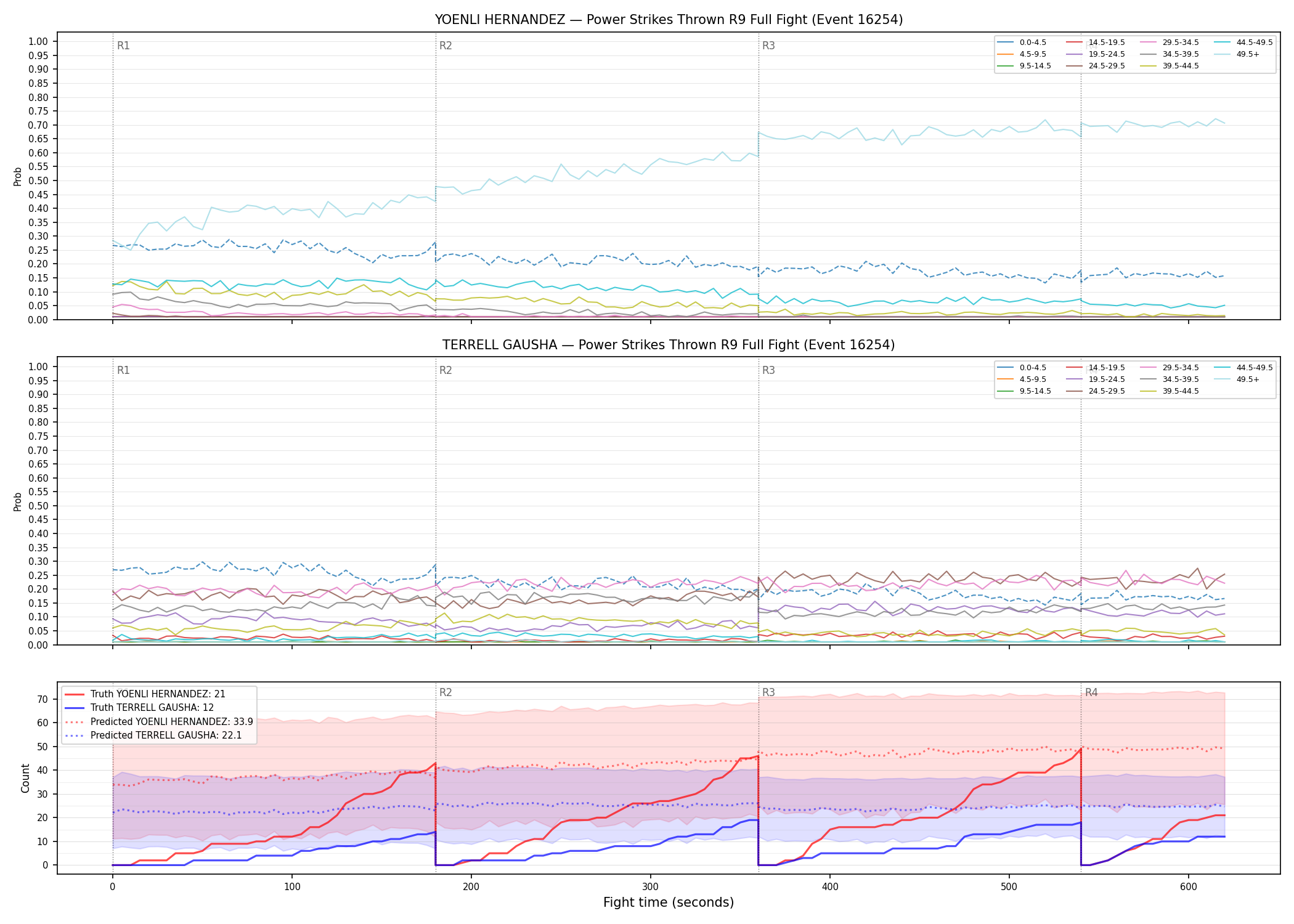Click the '1.00' y-tick in Hernandez chart

(x=38, y=42)
